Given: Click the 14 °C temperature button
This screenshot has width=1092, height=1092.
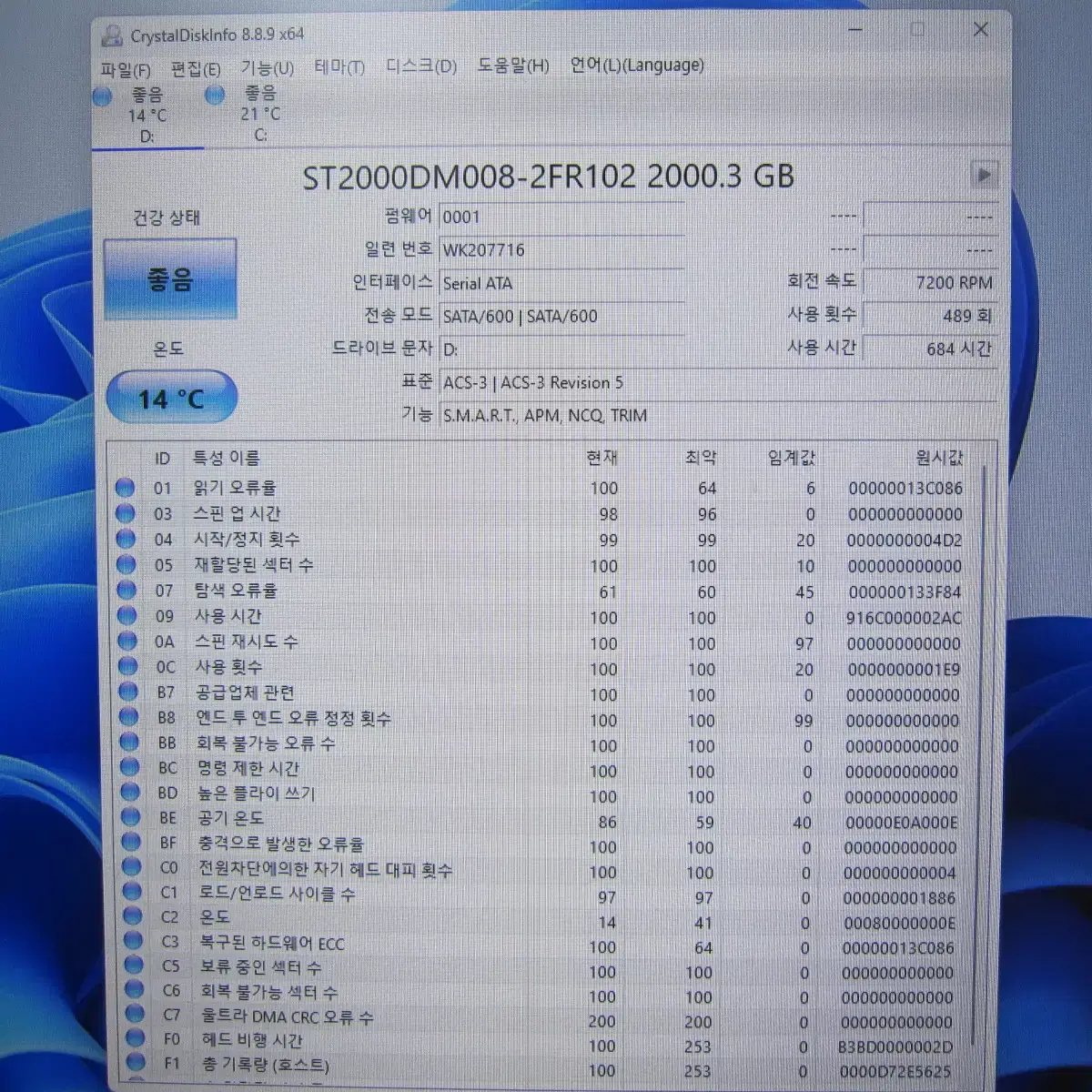Looking at the screenshot, I should (171, 399).
